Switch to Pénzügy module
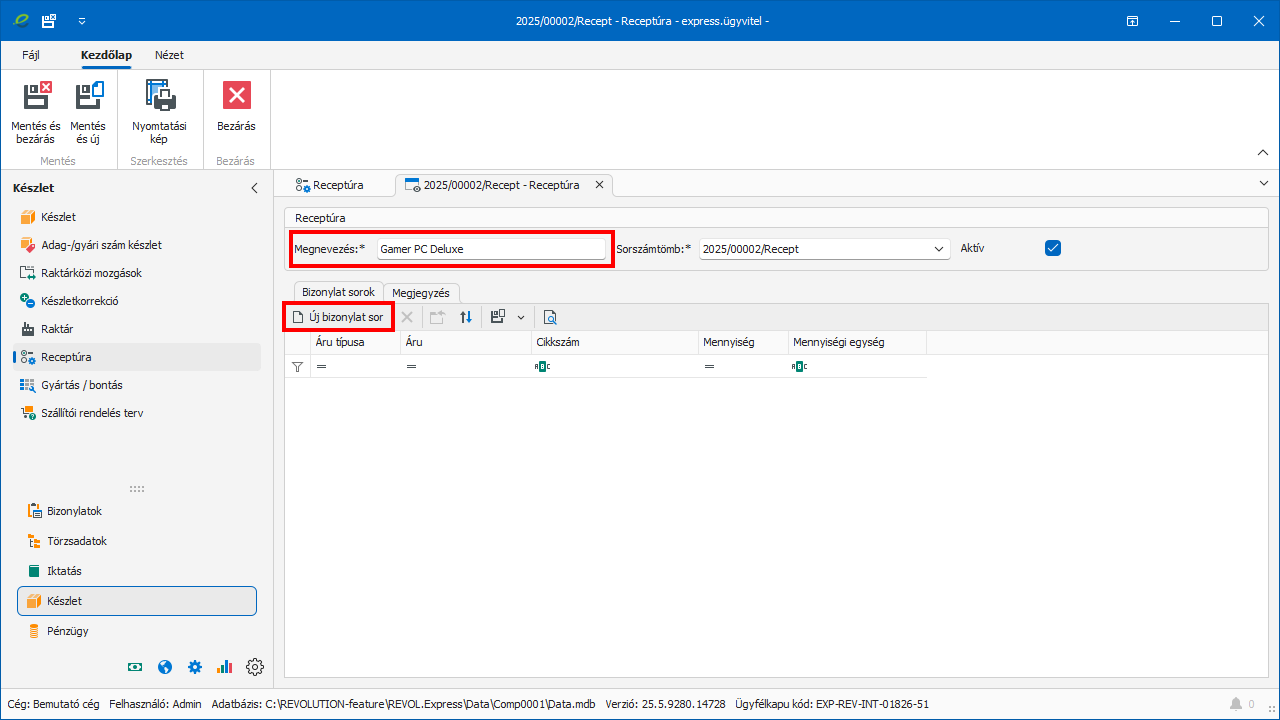Viewport: 1280px width, 720px height. click(x=137, y=631)
